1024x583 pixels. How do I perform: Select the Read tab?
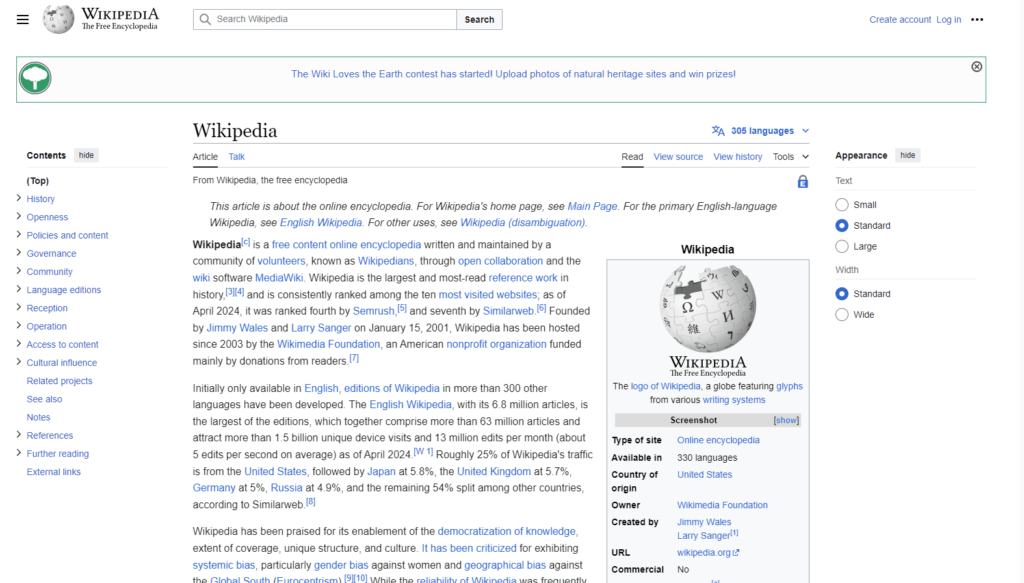pyautogui.click(x=632, y=157)
